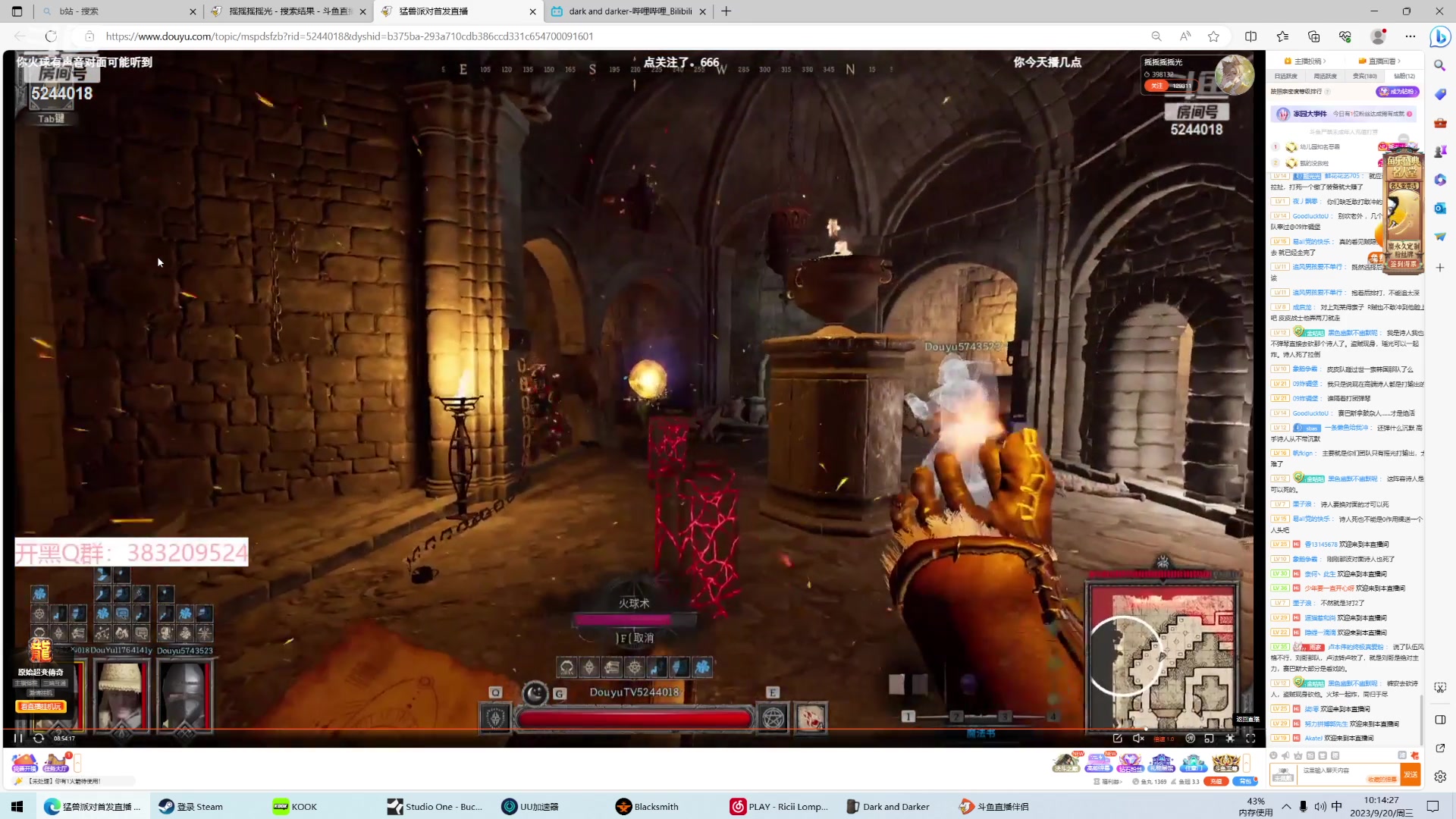Open the 福利袋 welfare bag link
This screenshot has width=1456, height=819.
(x=1109, y=782)
